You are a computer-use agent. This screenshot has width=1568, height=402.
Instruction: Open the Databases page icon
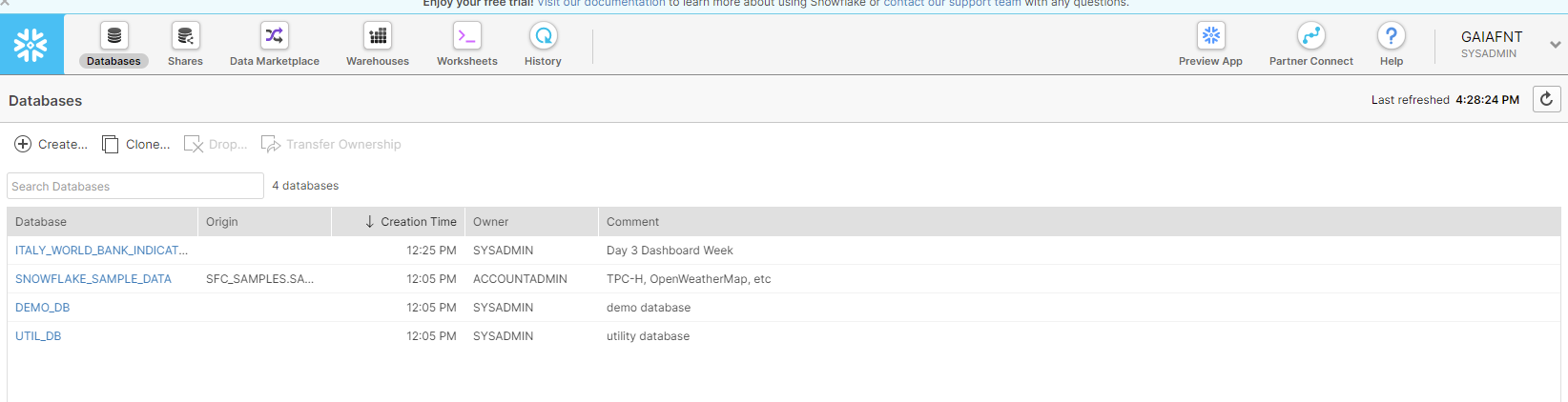113,37
